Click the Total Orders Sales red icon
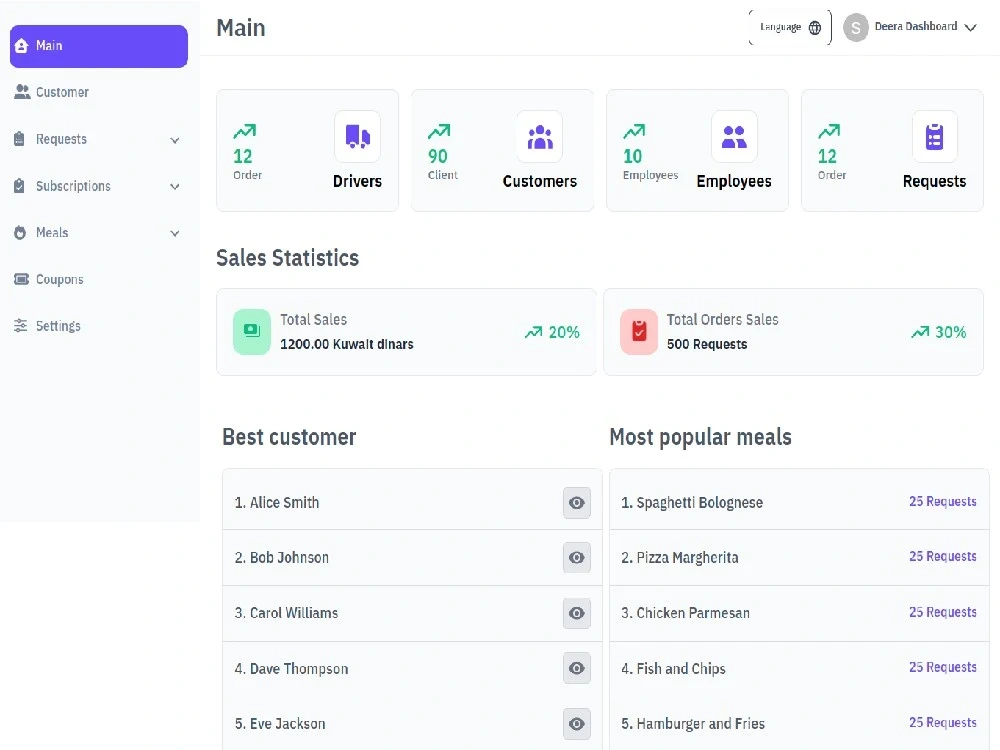The height and width of the screenshot is (750, 1000). click(x=638, y=331)
